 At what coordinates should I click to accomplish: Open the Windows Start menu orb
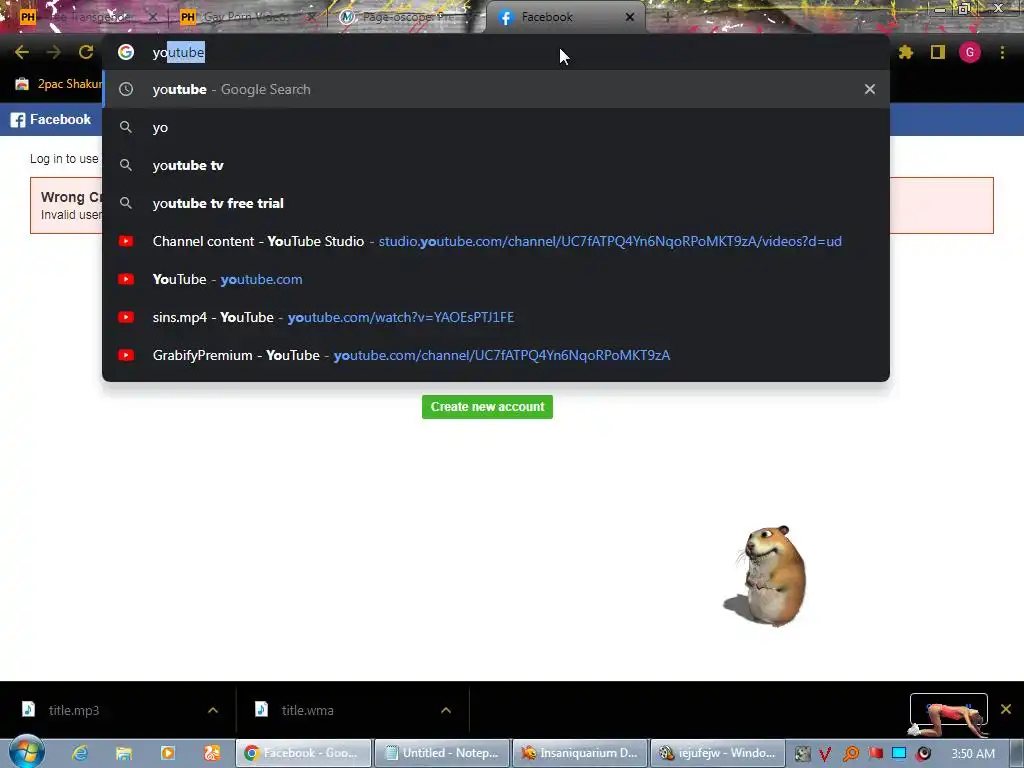[x=27, y=752]
